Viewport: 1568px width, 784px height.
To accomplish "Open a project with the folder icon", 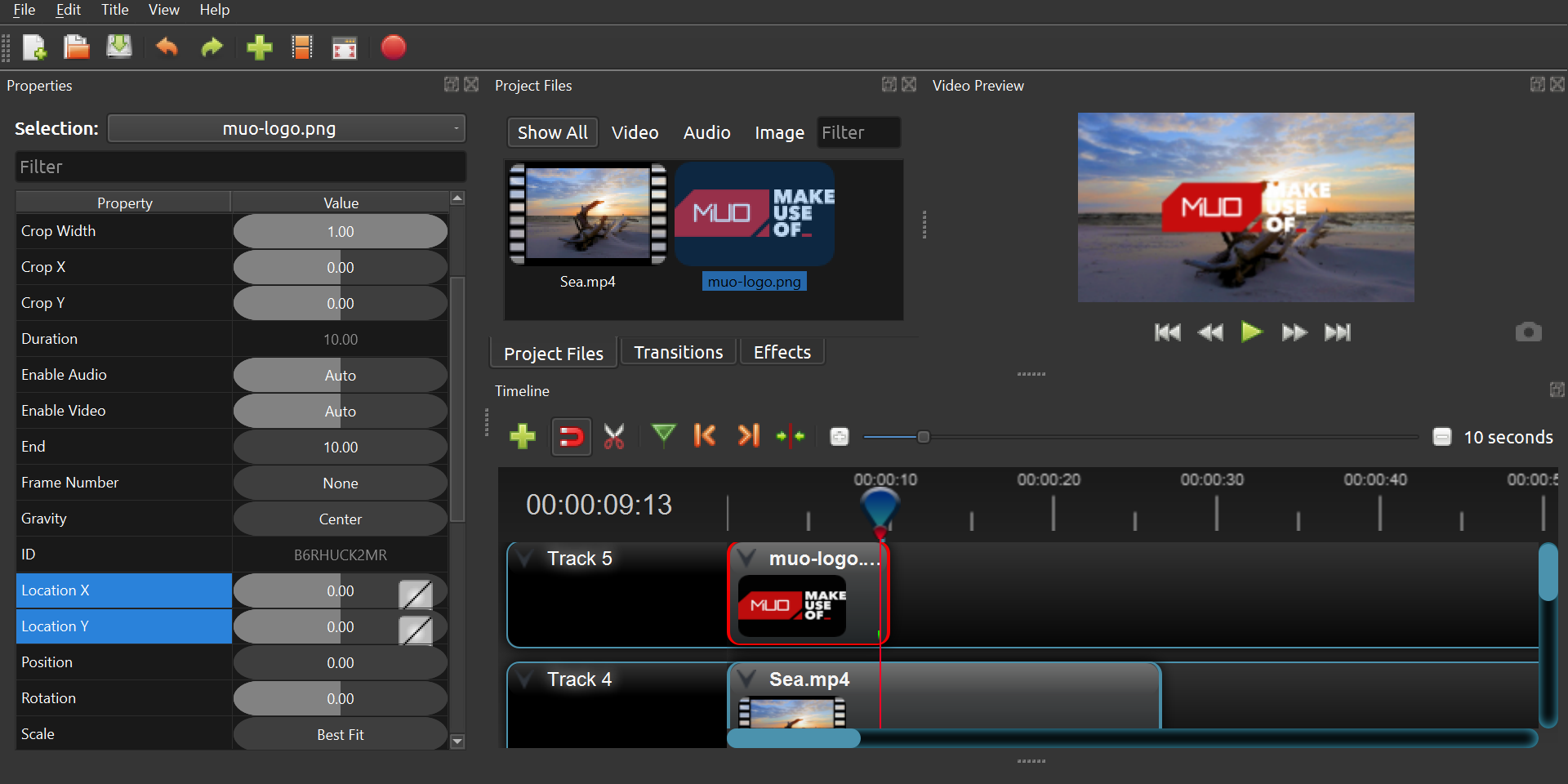I will point(77,48).
